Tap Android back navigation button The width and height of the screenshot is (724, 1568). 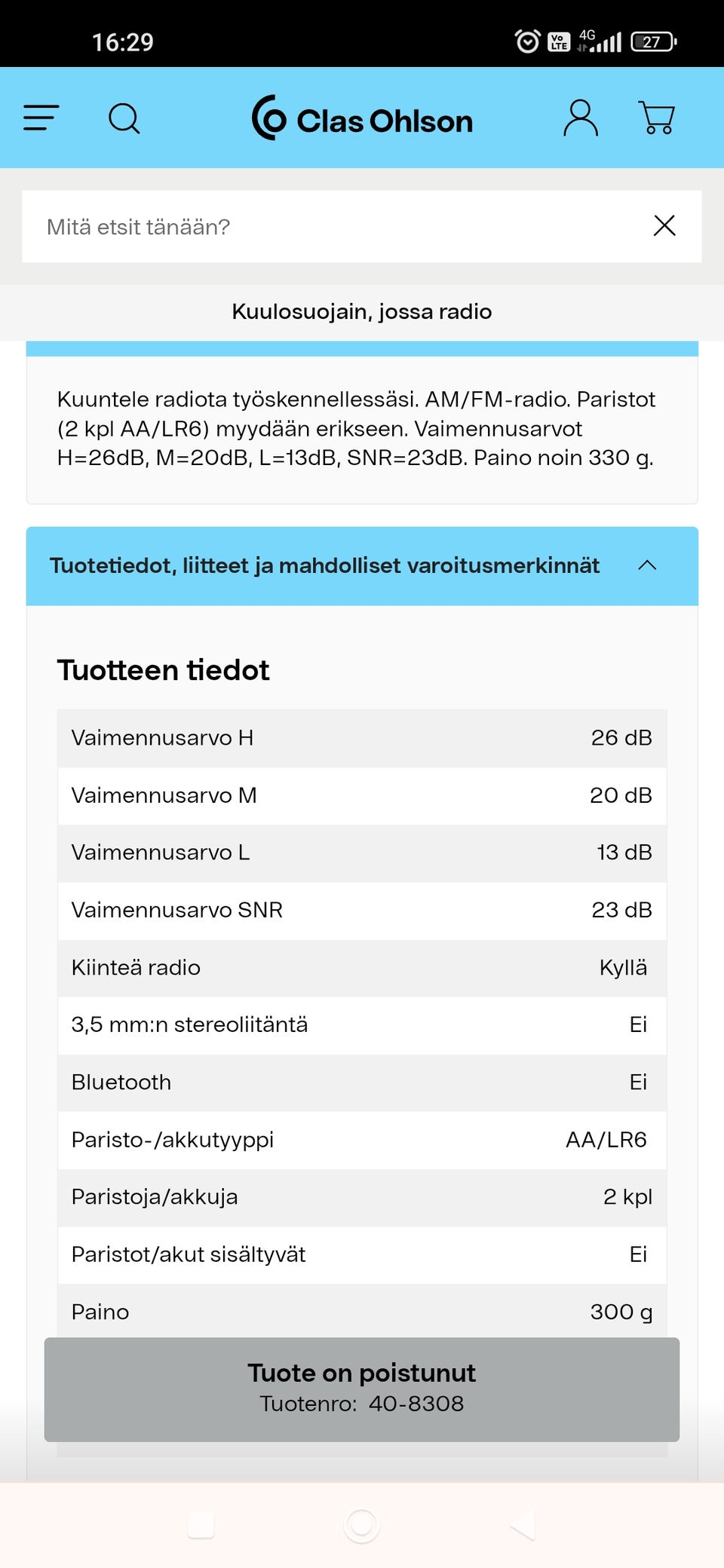(523, 1524)
